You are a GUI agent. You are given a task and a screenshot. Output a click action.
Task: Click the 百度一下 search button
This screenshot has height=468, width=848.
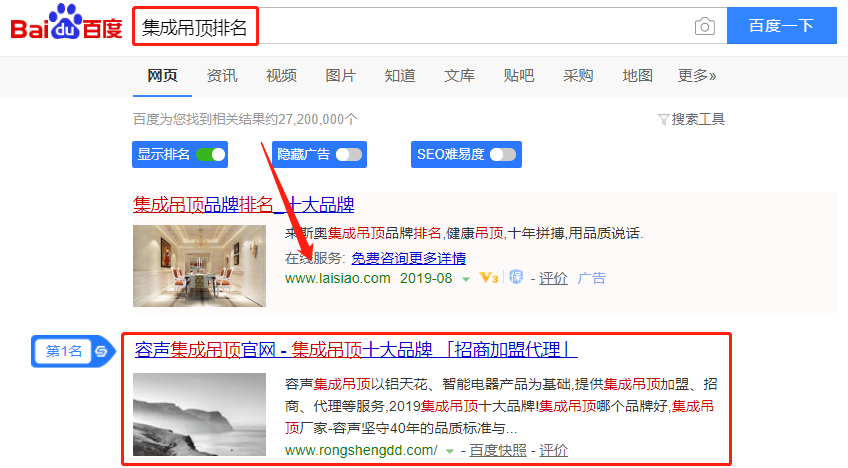tap(781, 25)
